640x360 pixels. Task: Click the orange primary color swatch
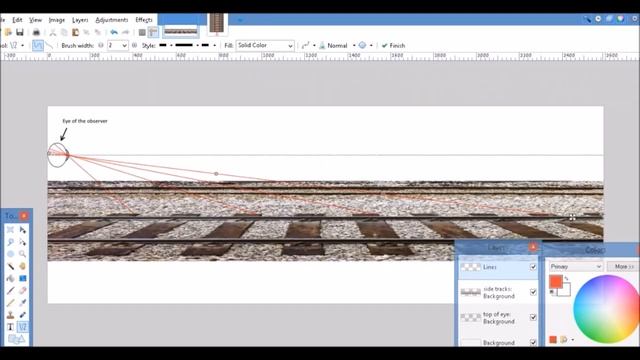[556, 282]
